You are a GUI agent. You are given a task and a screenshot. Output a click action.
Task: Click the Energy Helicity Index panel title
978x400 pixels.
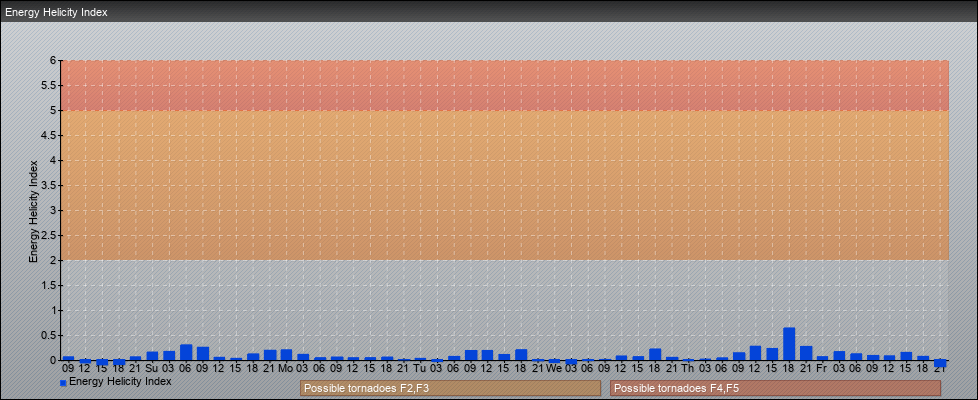57,12
